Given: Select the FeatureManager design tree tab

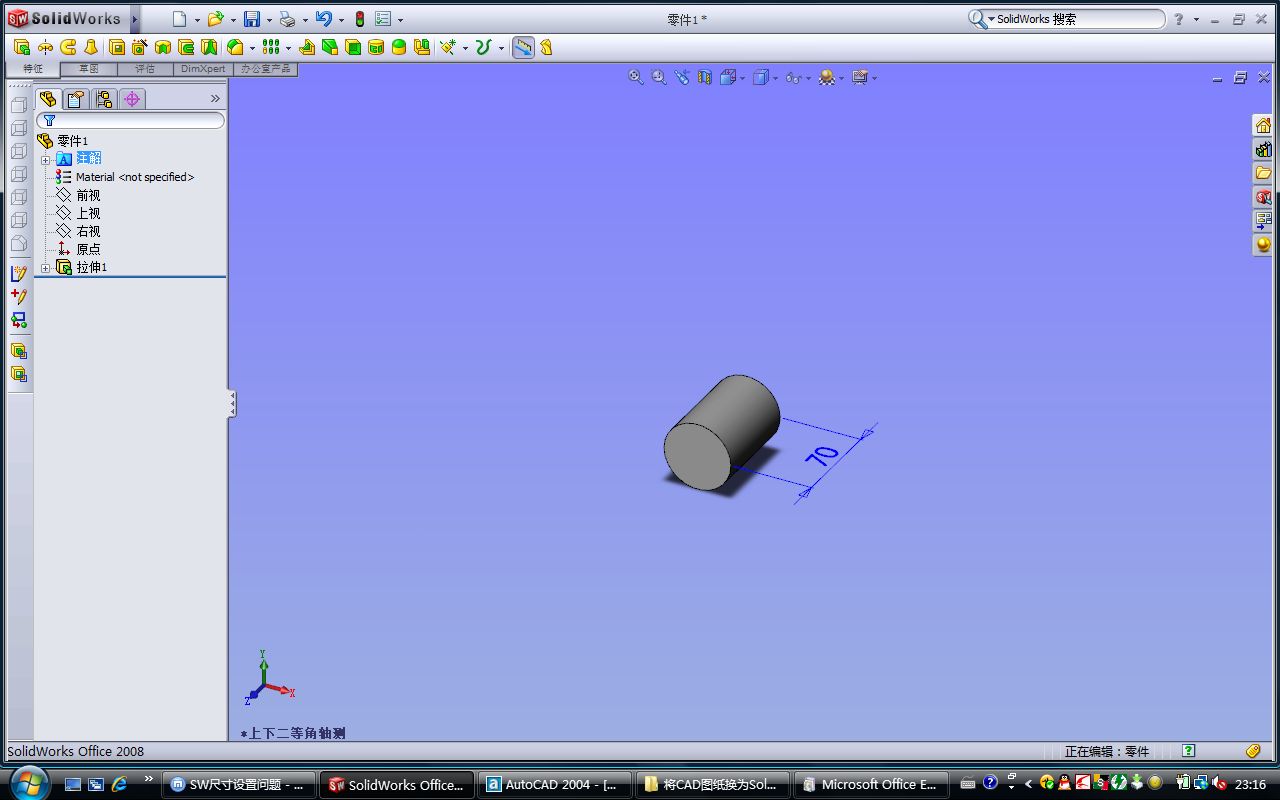Looking at the screenshot, I should click(x=48, y=98).
